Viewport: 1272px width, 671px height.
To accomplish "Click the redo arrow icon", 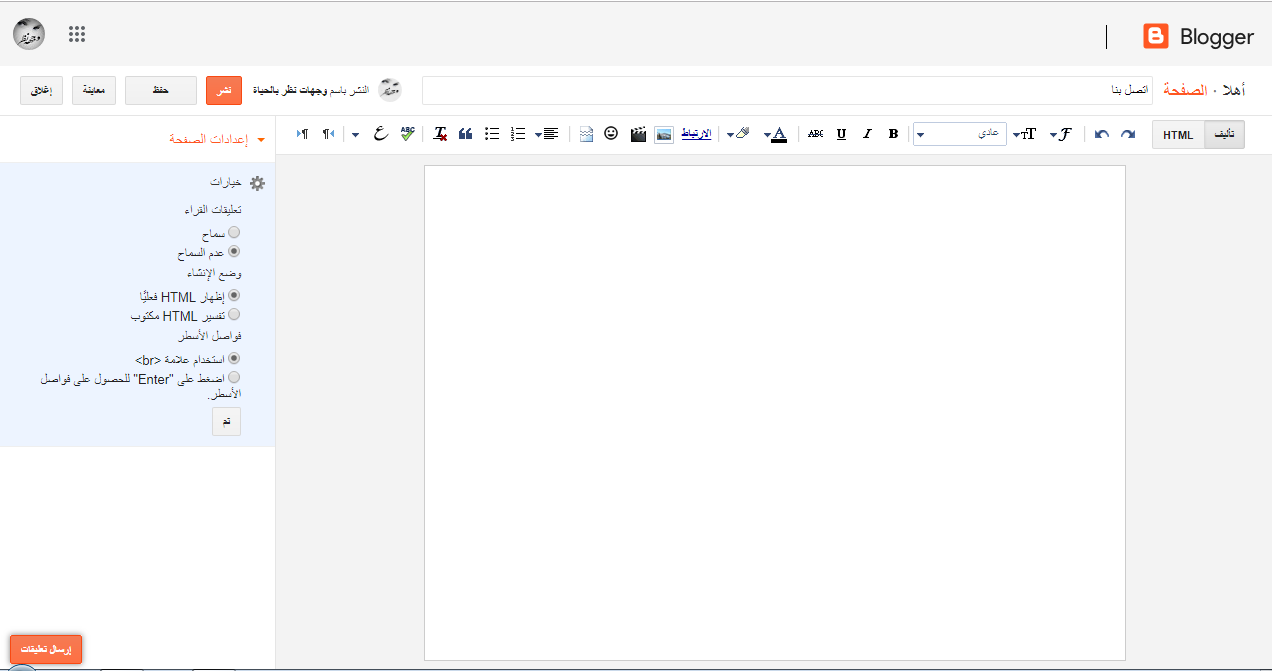I will (1128, 134).
